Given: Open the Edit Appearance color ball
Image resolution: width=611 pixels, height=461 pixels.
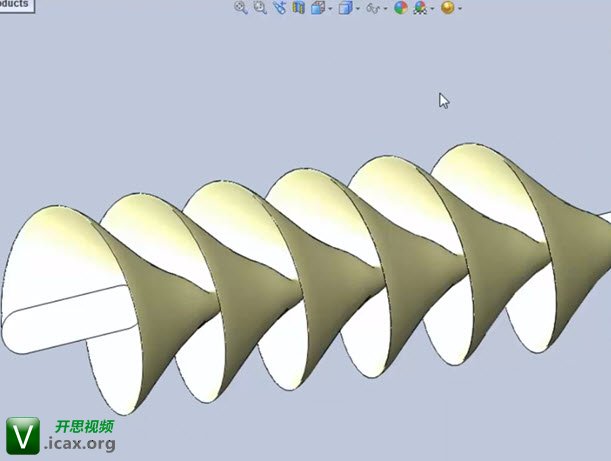Looking at the screenshot, I should (401, 7).
